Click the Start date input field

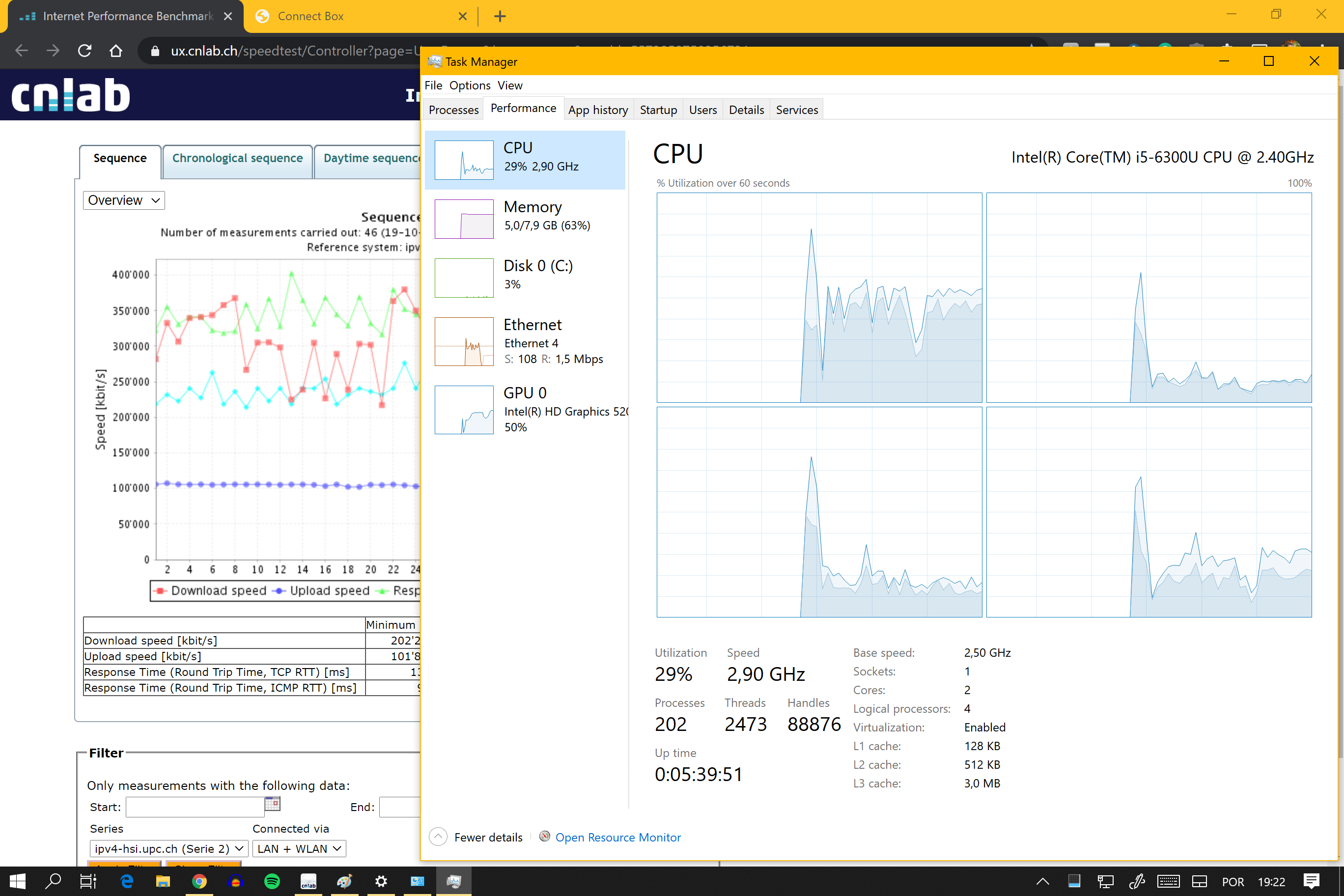(x=195, y=807)
